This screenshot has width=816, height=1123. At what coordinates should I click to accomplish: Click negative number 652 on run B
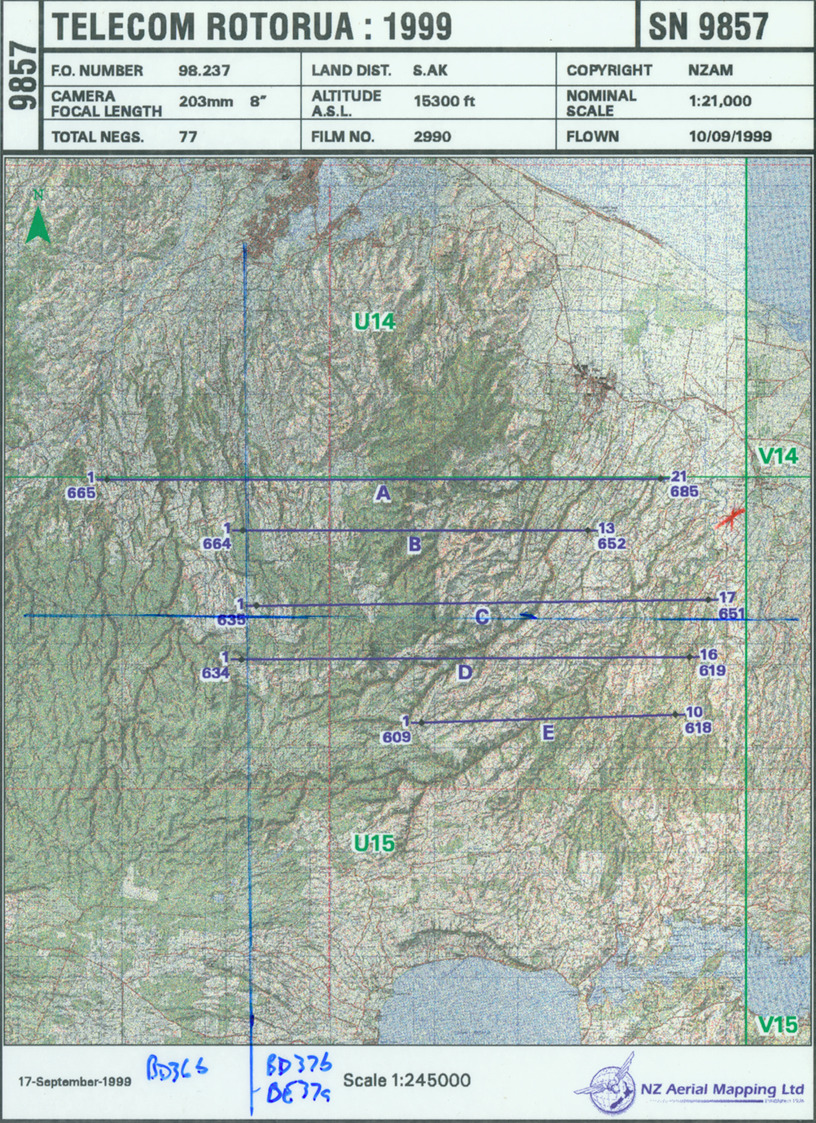[x=612, y=543]
